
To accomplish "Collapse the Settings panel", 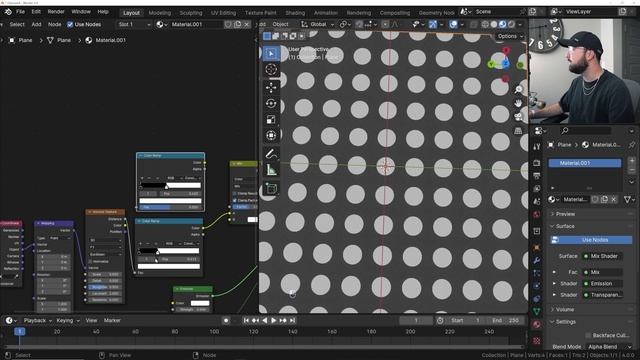I will (x=565, y=322).
